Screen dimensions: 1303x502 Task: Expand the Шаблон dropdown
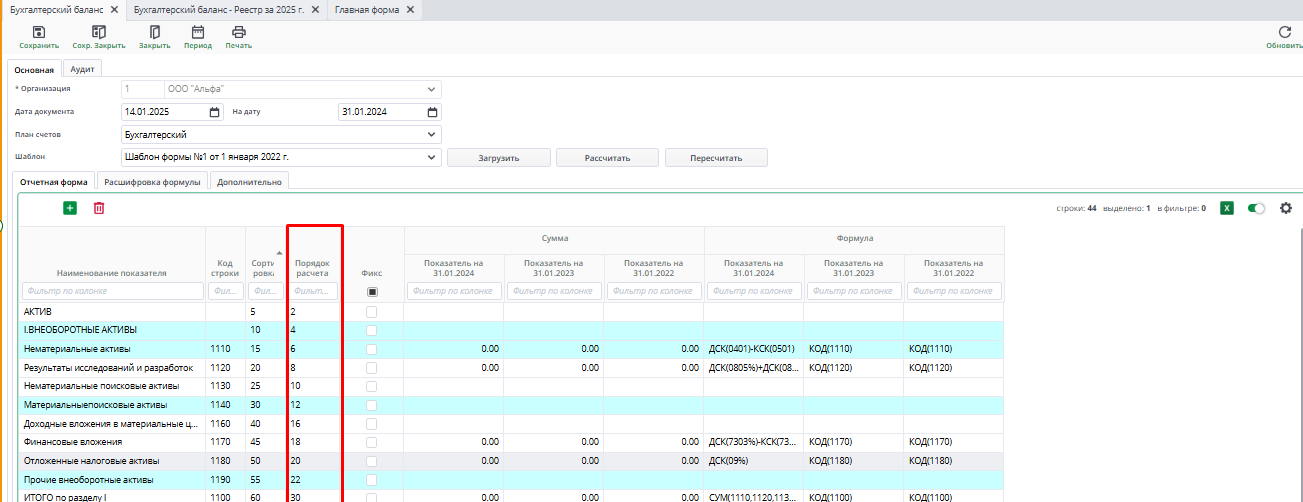(x=432, y=157)
